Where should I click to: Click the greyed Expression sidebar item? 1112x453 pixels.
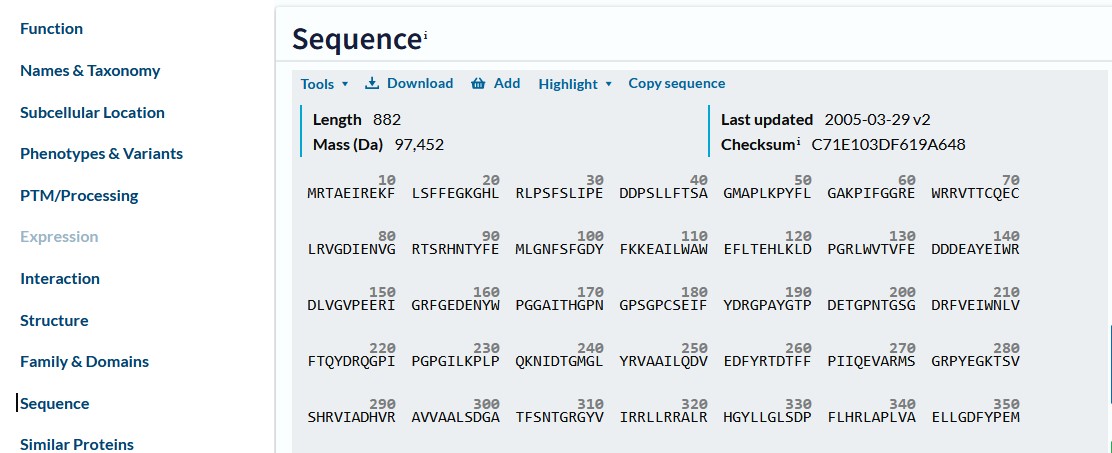pyautogui.click(x=59, y=237)
